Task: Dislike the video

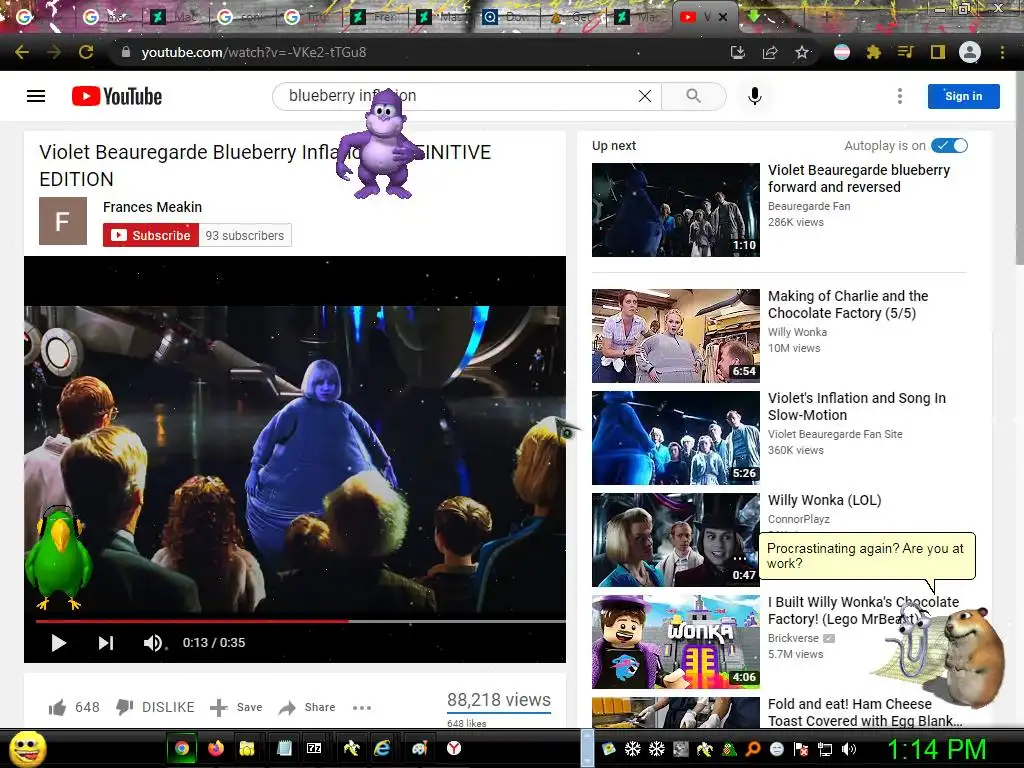Action: coord(155,707)
